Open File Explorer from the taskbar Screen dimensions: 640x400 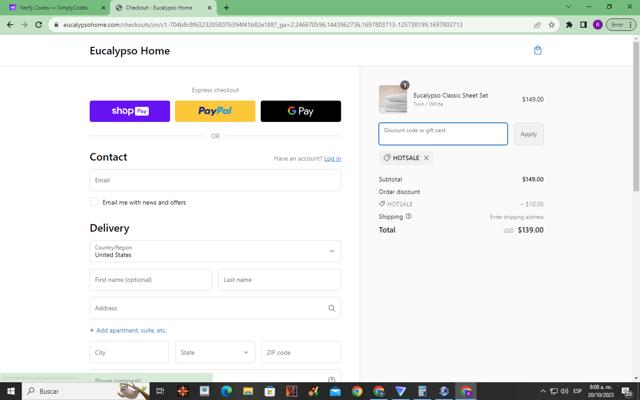[x=248, y=391]
